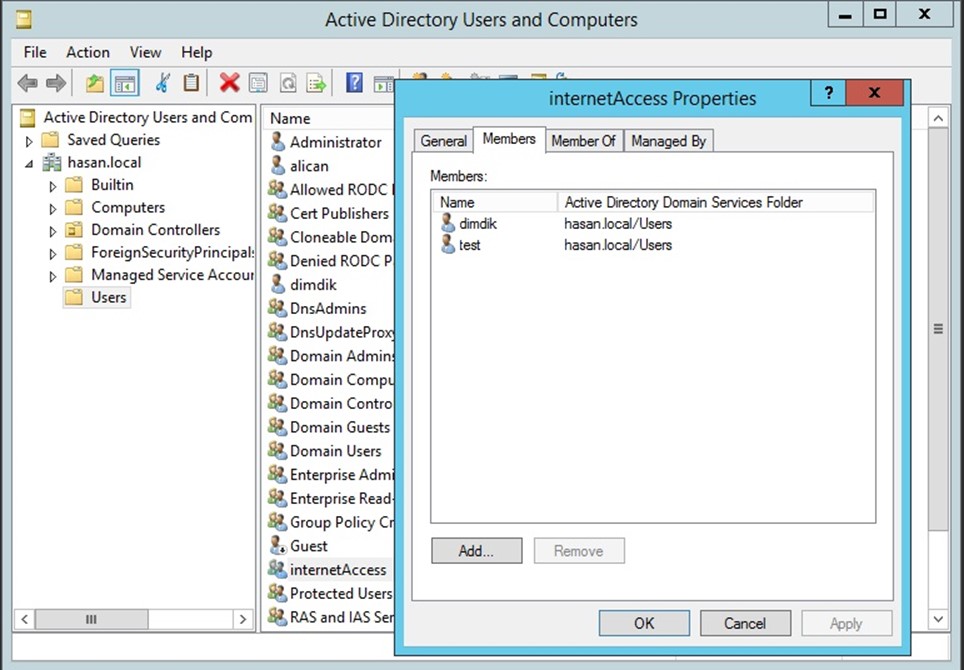Click the Properties toolbar icon
The width and height of the screenshot is (964, 670).
tap(258, 83)
